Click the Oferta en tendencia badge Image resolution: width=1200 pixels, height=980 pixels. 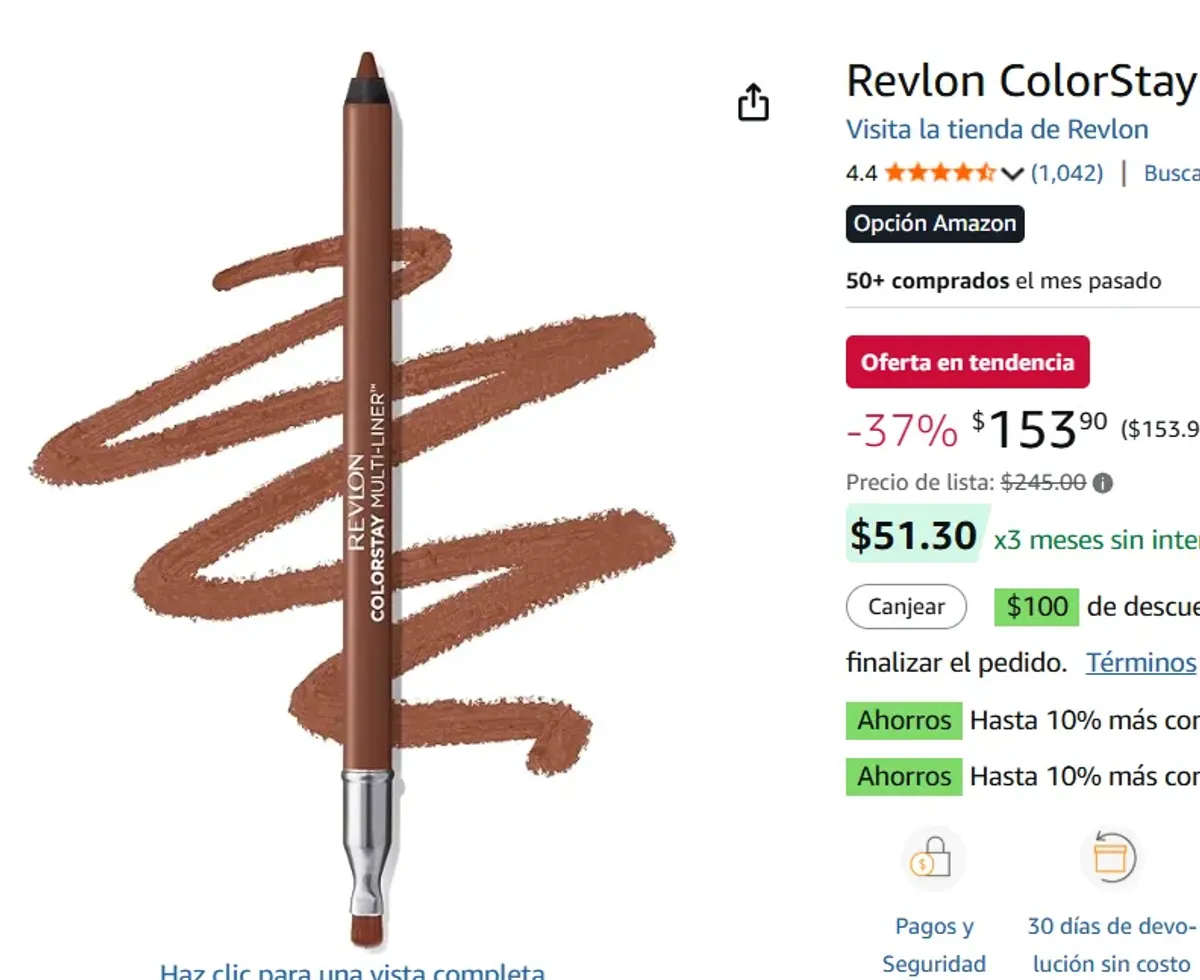(x=967, y=362)
